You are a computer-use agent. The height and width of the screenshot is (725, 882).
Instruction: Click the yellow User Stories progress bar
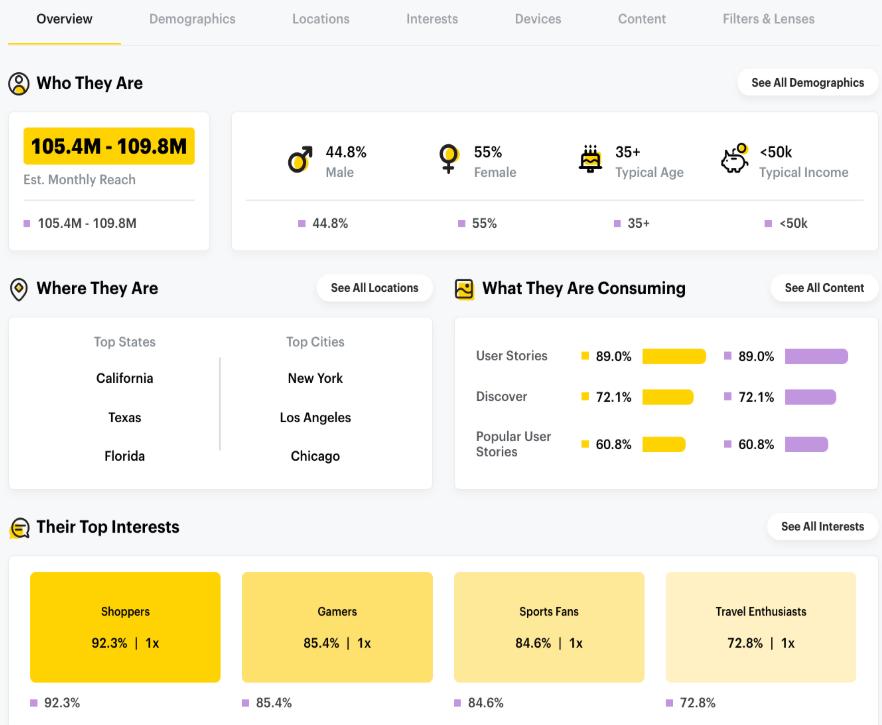674,357
